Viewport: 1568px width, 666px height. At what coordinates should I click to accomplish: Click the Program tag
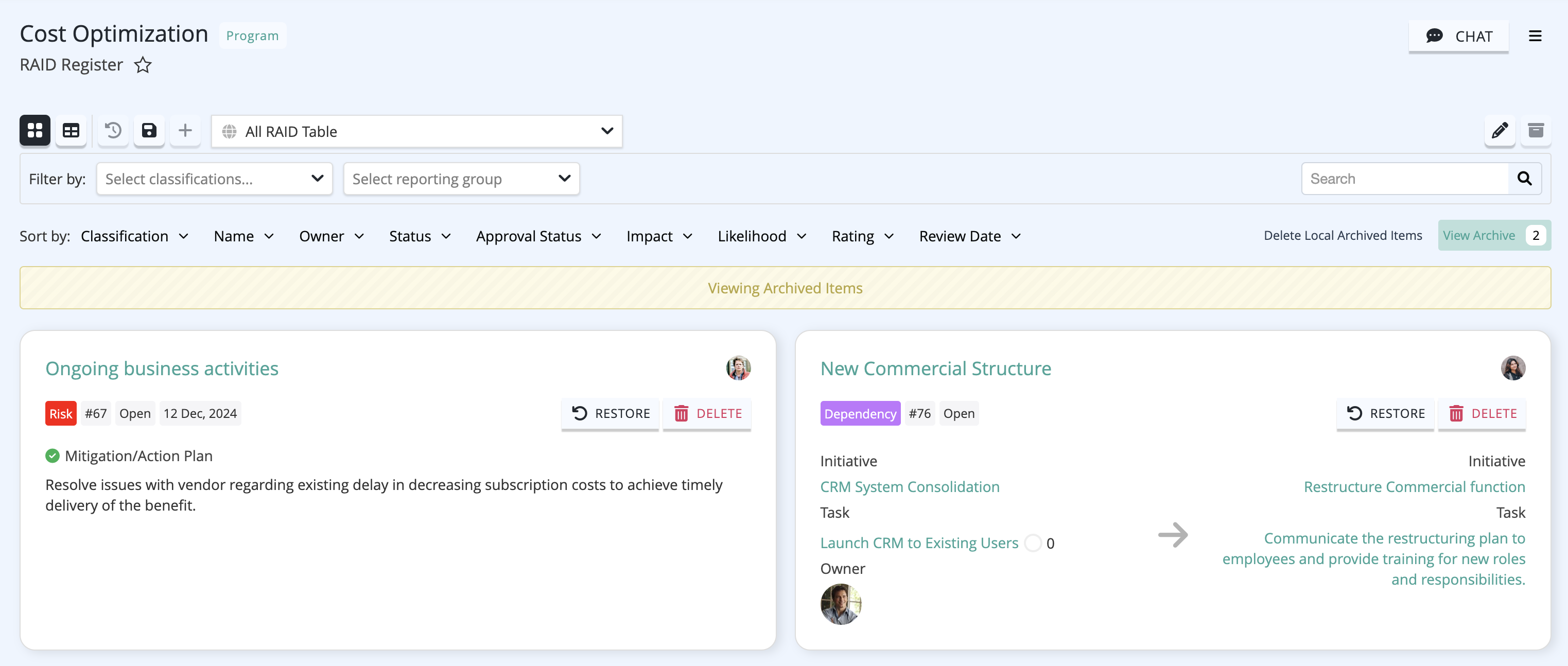pos(253,36)
